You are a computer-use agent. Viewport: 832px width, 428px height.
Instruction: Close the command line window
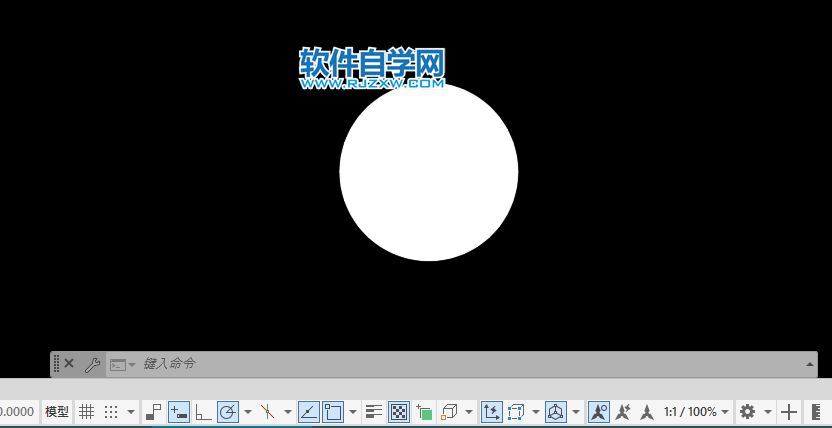[x=69, y=363]
